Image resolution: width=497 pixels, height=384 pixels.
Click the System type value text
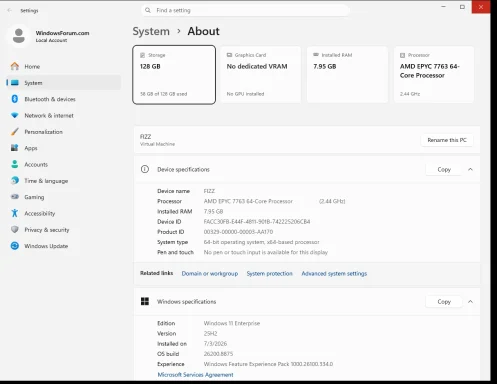pos(261,242)
